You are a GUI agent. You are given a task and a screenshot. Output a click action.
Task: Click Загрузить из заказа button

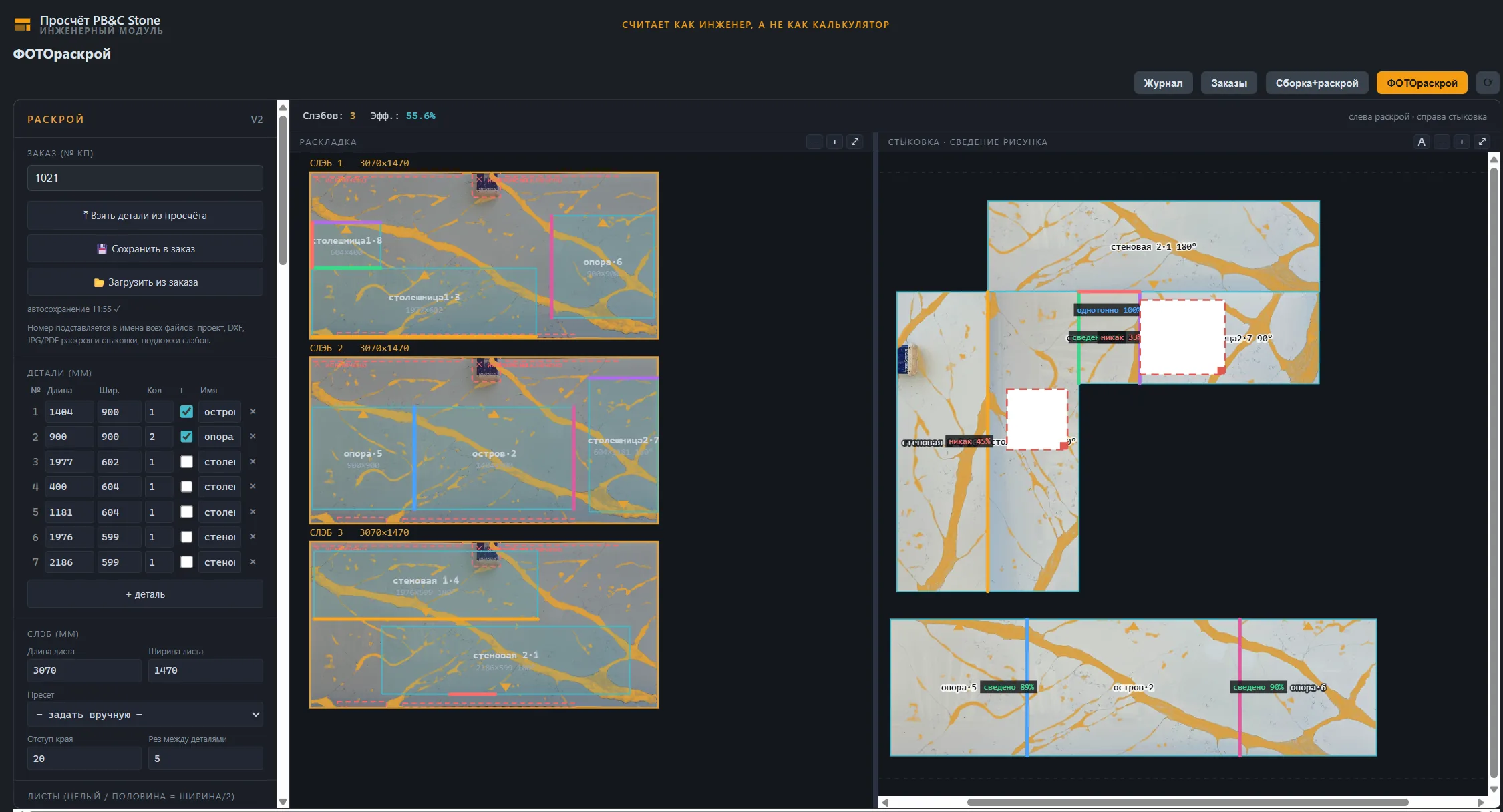[x=145, y=282]
